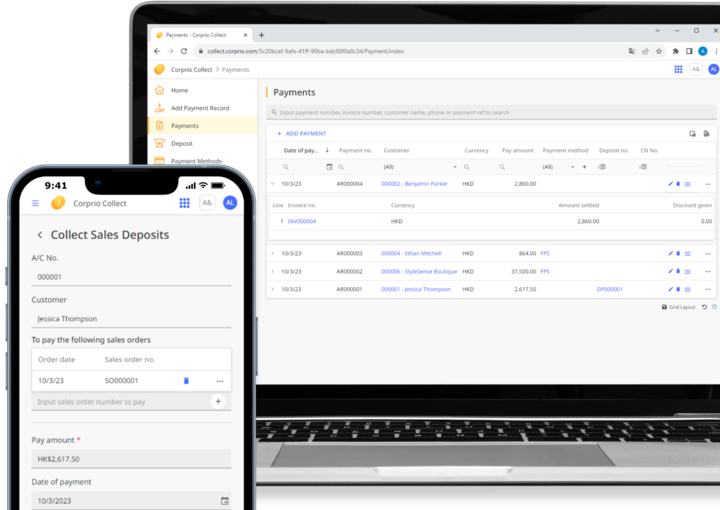Sort by Date of payment column
Viewport: 720px width, 510px height.
pos(301,151)
